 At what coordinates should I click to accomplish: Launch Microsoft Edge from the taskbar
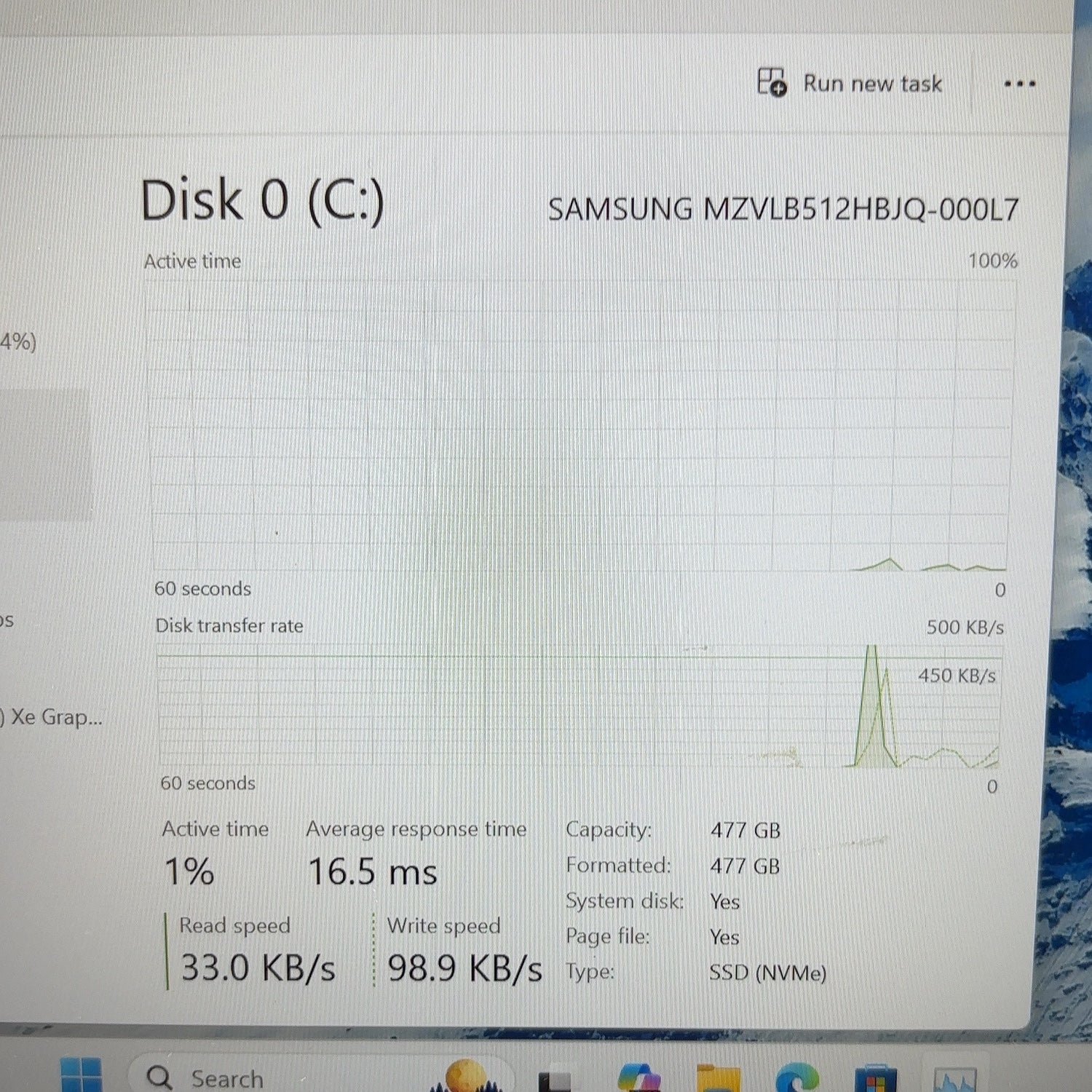797,1077
